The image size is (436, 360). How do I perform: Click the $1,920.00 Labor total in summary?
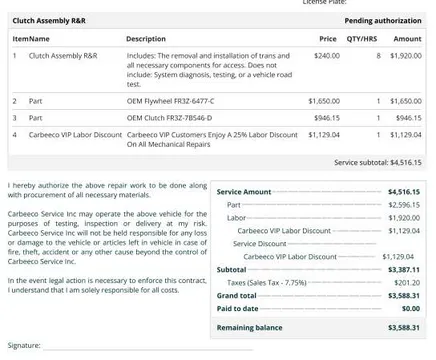(404, 218)
